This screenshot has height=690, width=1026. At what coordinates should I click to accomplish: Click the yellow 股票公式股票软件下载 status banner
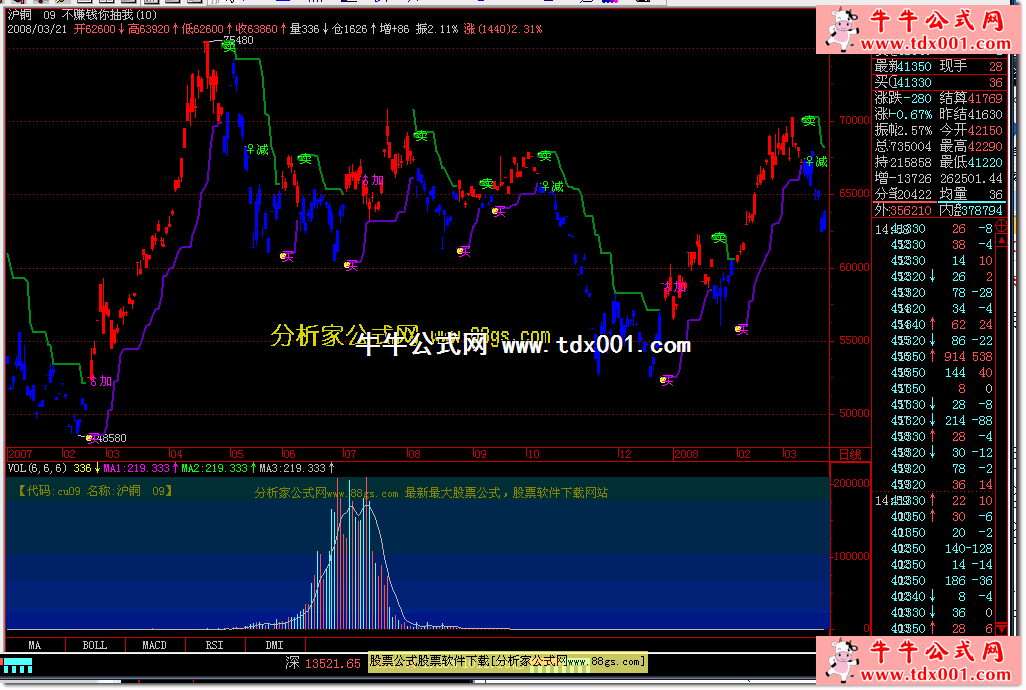click(508, 662)
